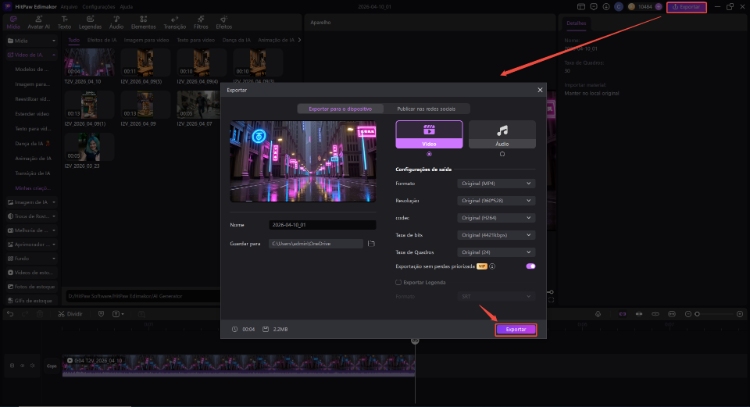Image resolution: width=750 pixels, height=407 pixels.
Task: Click the Guardar para path field
Action: click(316, 243)
